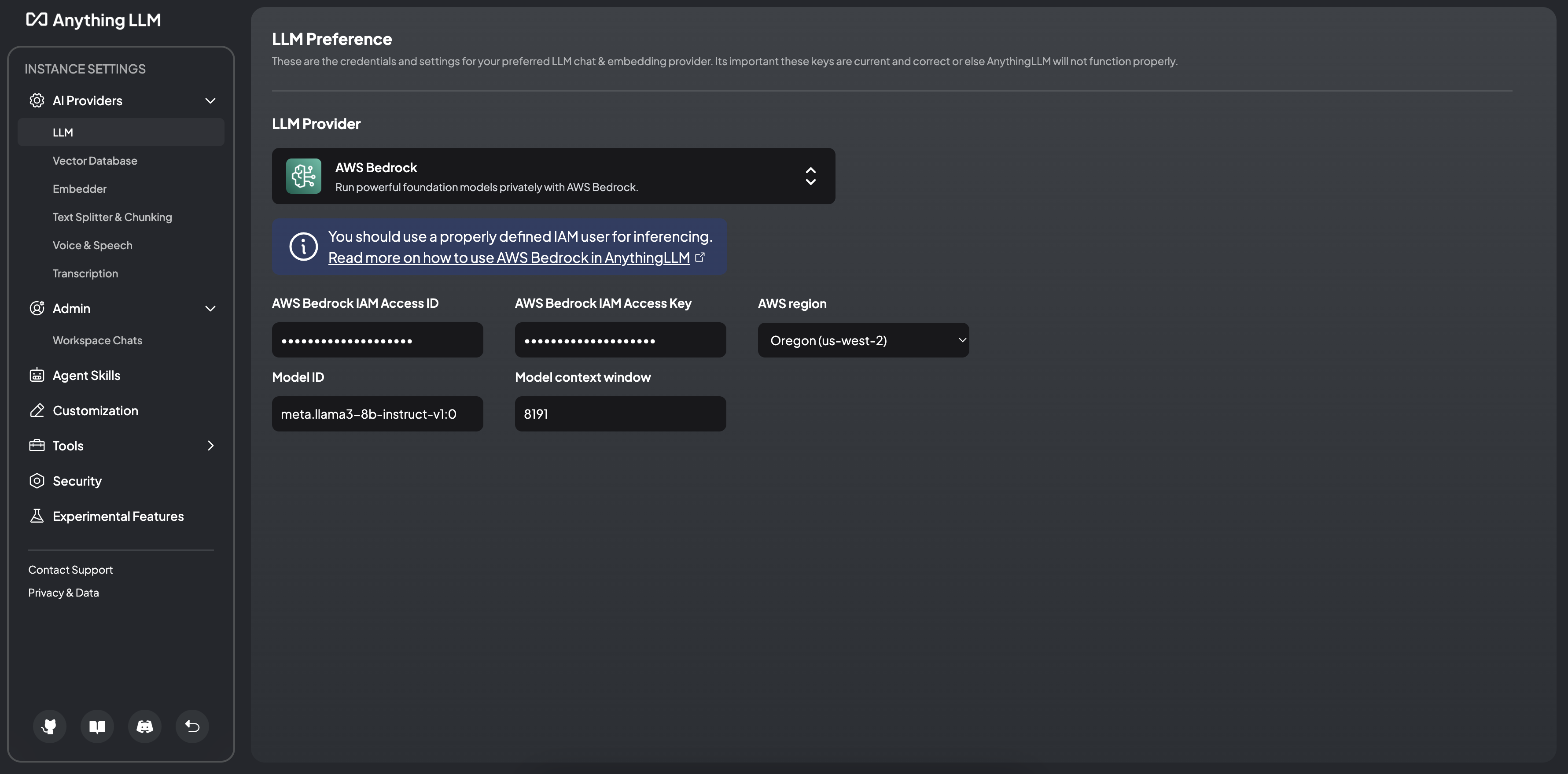Viewport: 1568px width, 774px height.
Task: Click the external link icon beside Bedrock guide
Action: (700, 258)
